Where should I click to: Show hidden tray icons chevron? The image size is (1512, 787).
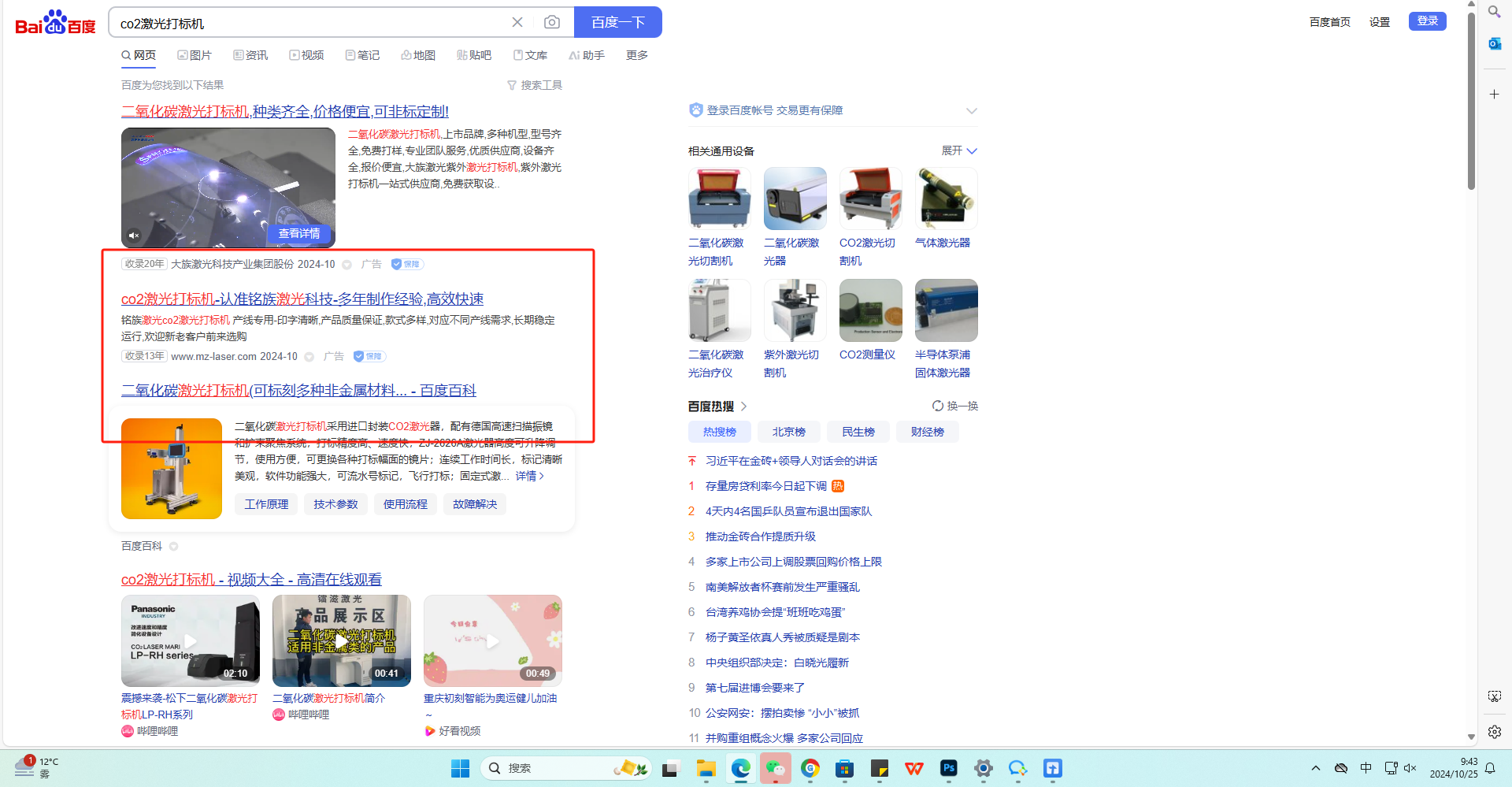coord(1315,768)
